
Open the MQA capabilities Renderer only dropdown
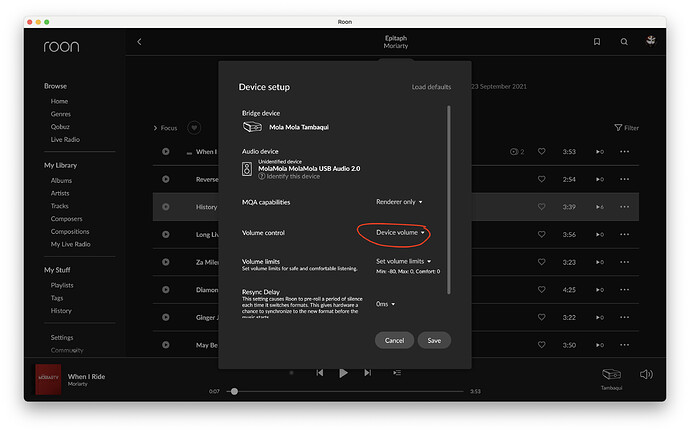click(x=399, y=202)
